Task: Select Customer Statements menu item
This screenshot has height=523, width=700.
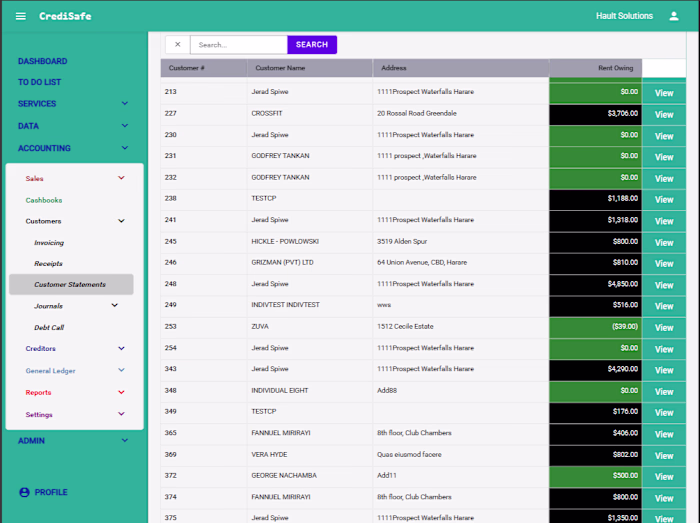Action: point(71,284)
